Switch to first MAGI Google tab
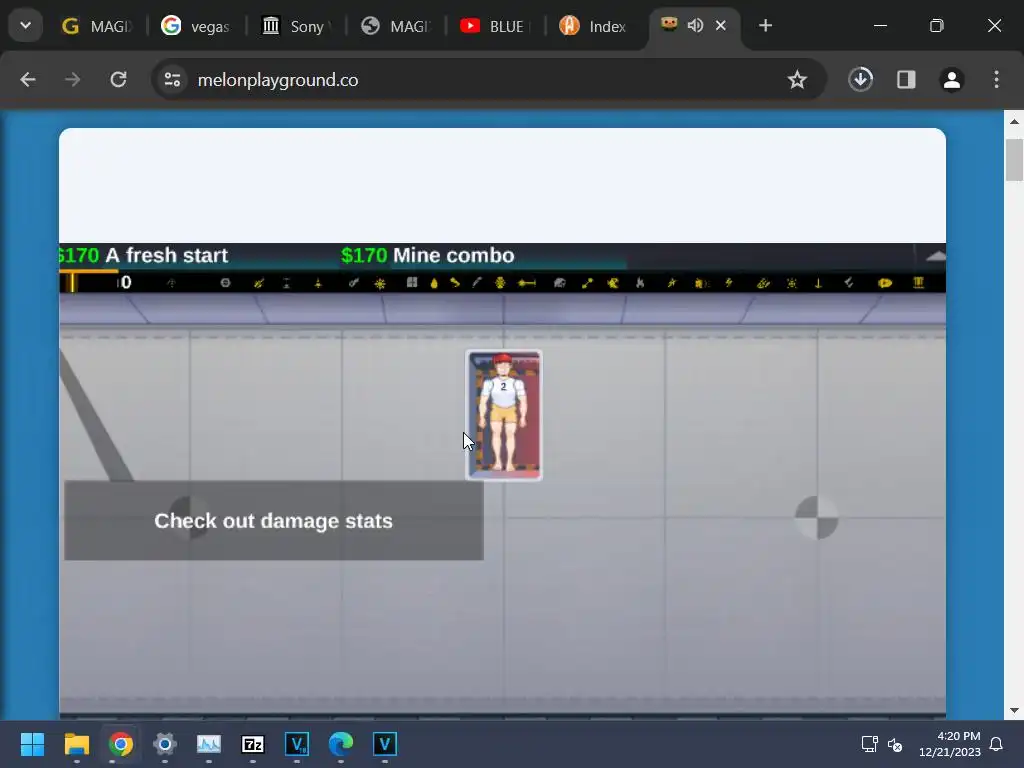Viewport: 1024px width, 768px height. 97,26
